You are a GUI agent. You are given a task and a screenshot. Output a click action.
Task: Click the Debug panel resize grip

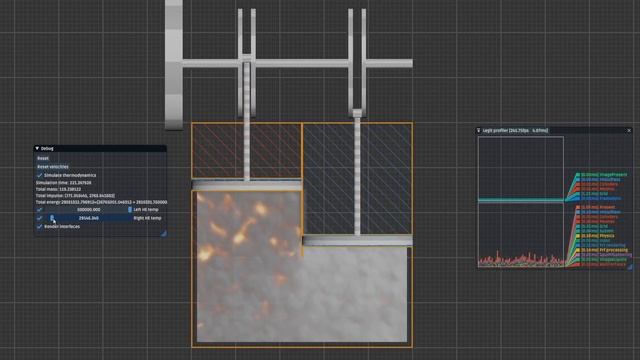[164, 233]
